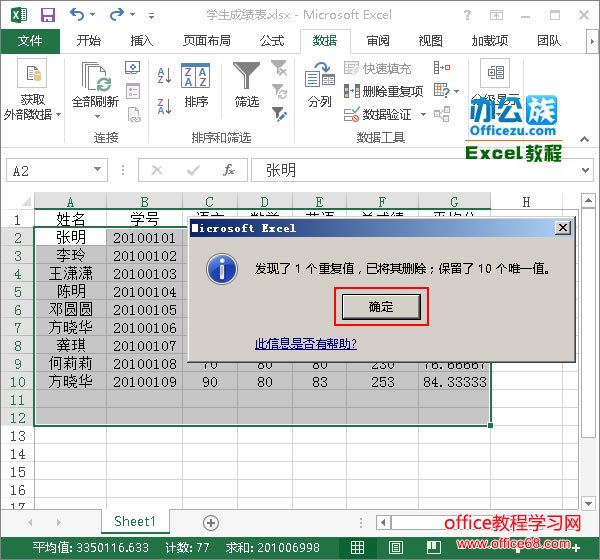Switch to Page Break Preview in status bar
The height and width of the screenshot is (560, 600).
[434, 547]
